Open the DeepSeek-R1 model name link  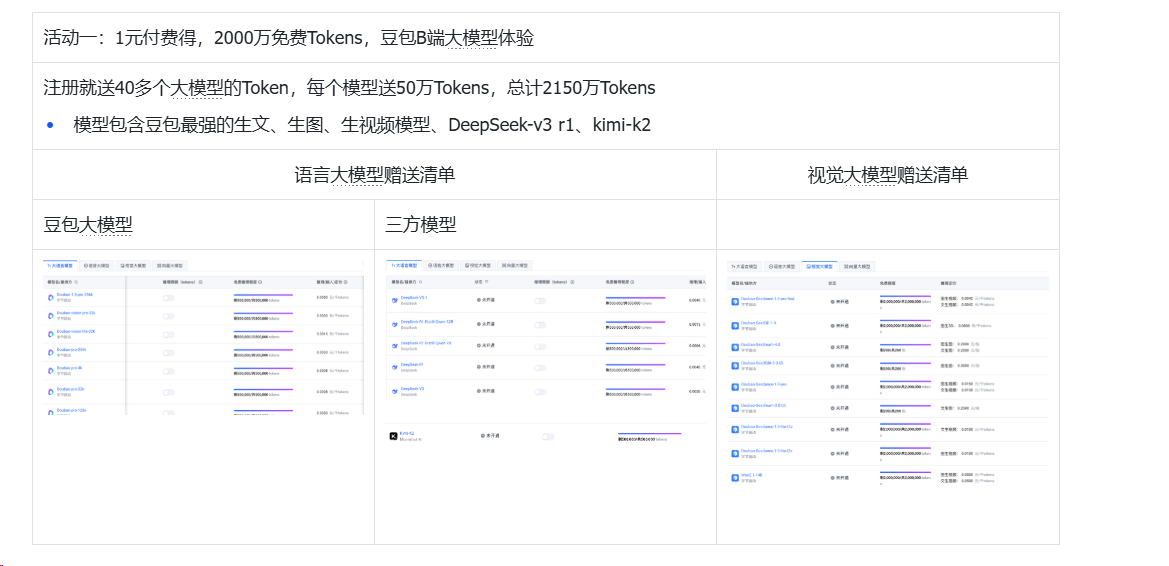pos(412,365)
